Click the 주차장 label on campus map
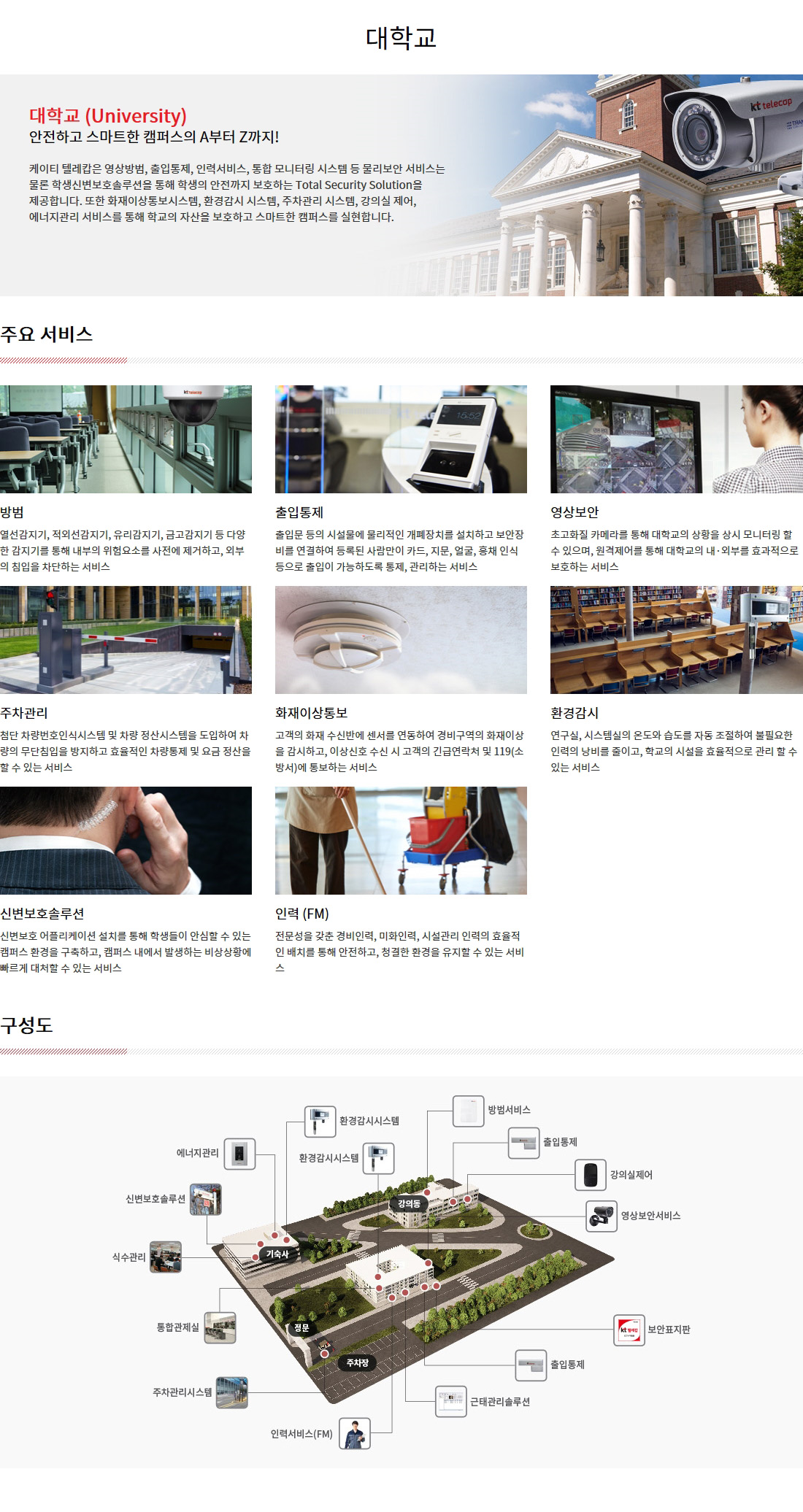This screenshot has width=803, height=1512. [x=357, y=1362]
